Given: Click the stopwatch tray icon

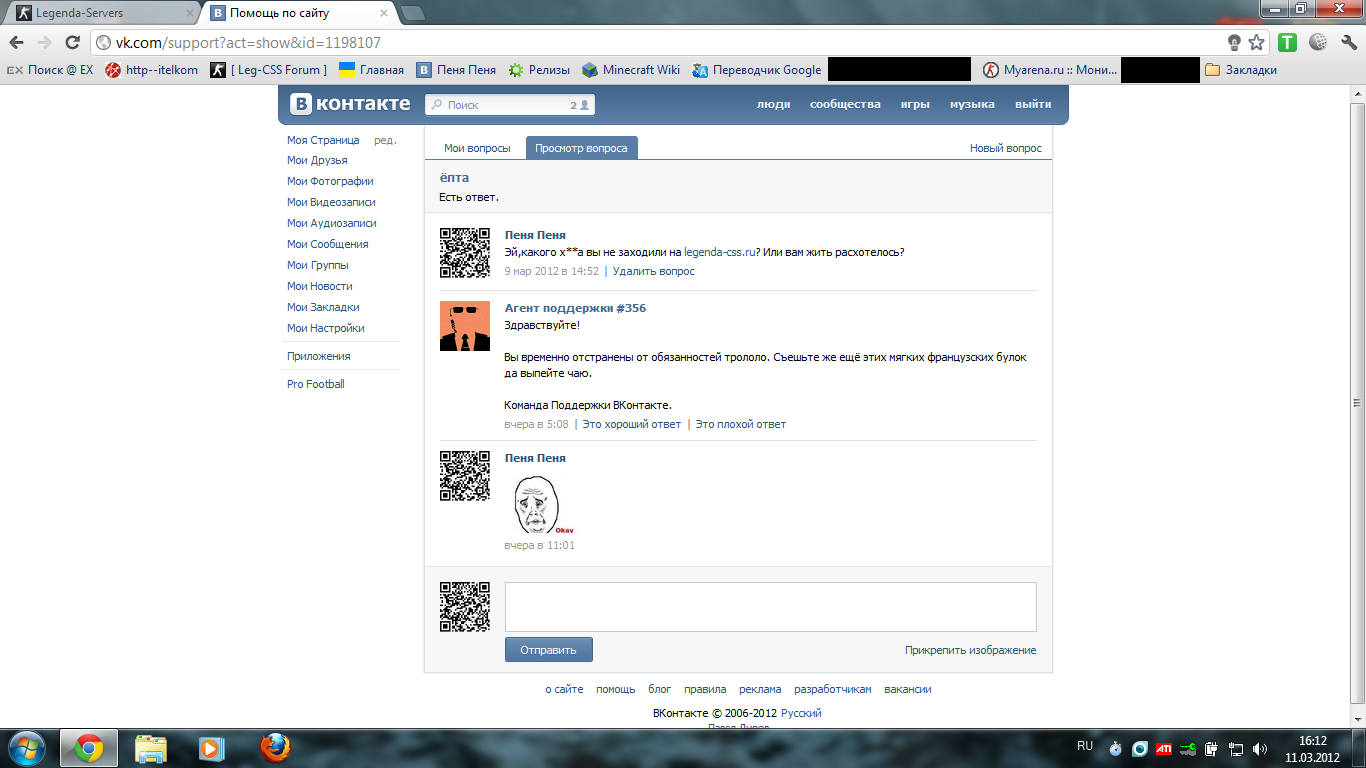Looking at the screenshot, I should tap(1116, 748).
